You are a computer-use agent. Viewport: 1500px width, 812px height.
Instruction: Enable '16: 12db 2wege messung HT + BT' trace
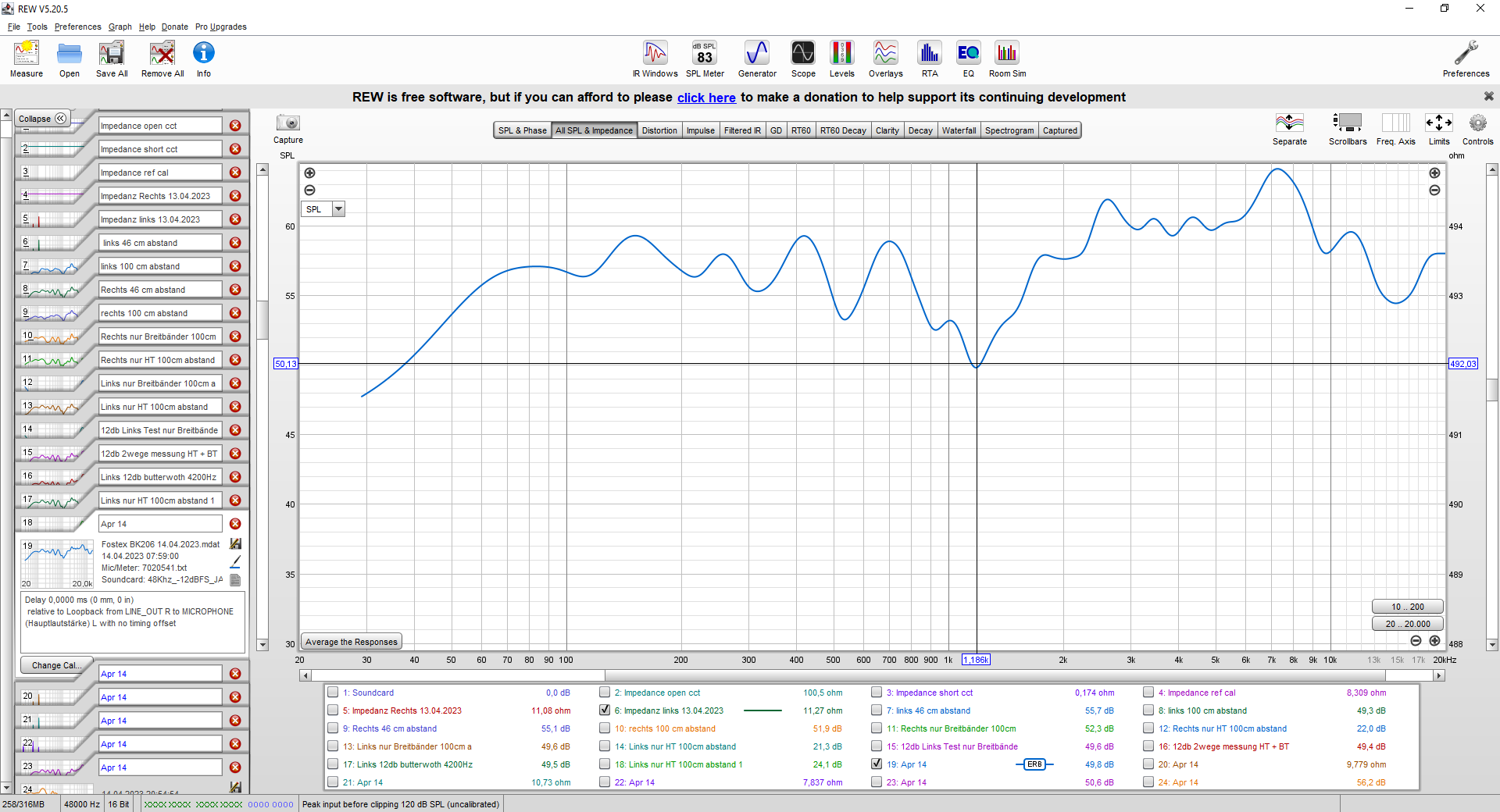click(x=1148, y=746)
